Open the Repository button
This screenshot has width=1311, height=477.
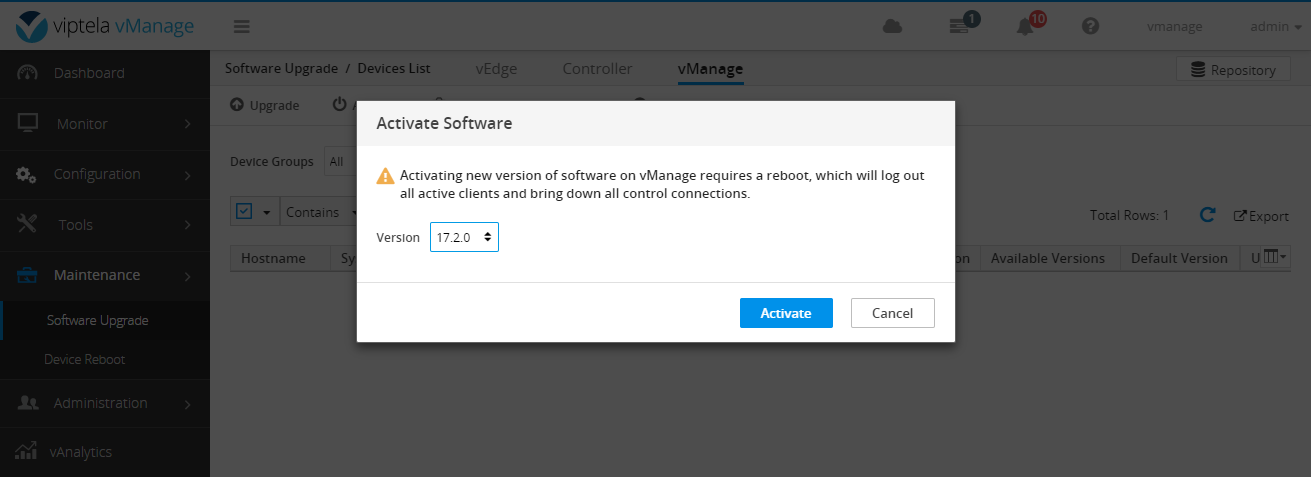[x=1233, y=70]
